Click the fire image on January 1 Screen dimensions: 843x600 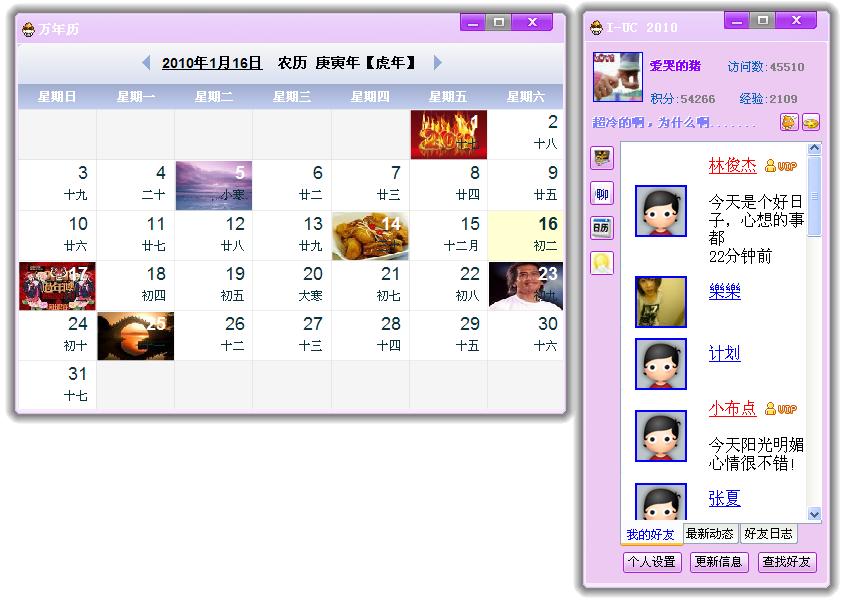click(448, 134)
